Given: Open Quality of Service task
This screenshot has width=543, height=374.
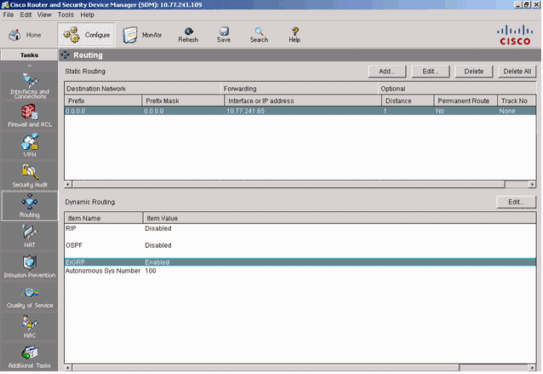Looking at the screenshot, I should click(x=29, y=296).
